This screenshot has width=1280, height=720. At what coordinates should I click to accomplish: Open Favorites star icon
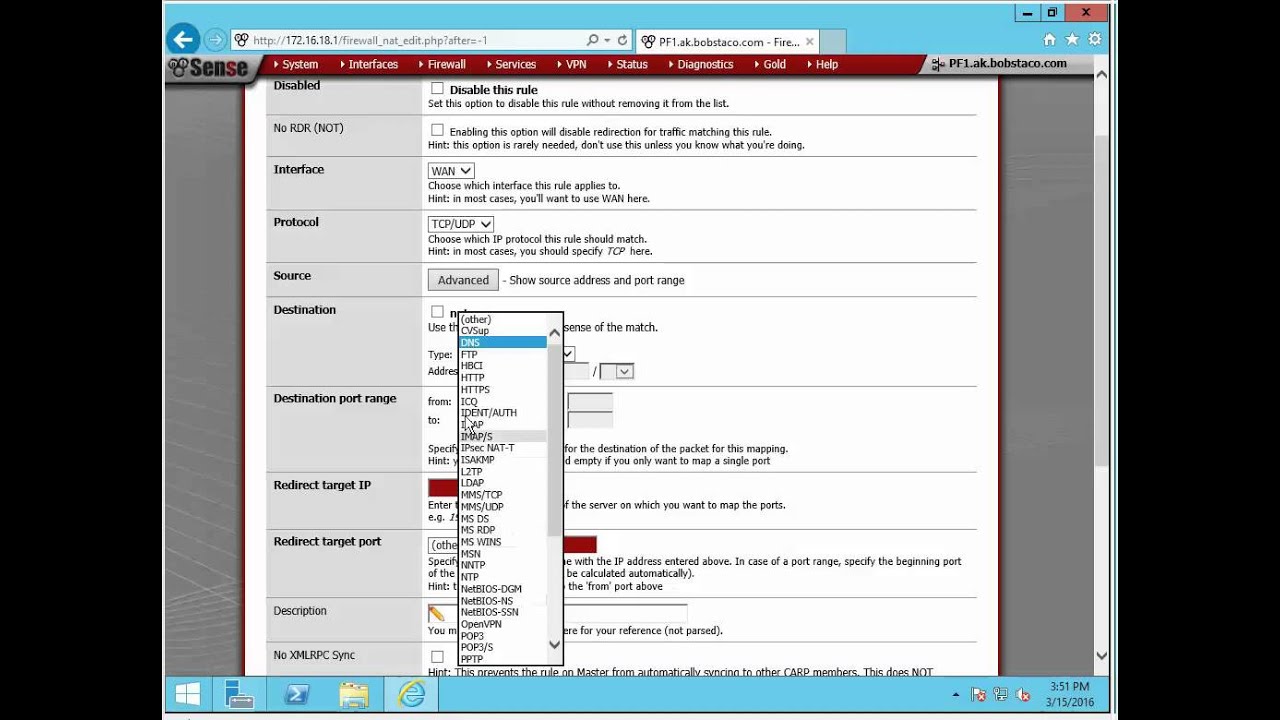1072,40
